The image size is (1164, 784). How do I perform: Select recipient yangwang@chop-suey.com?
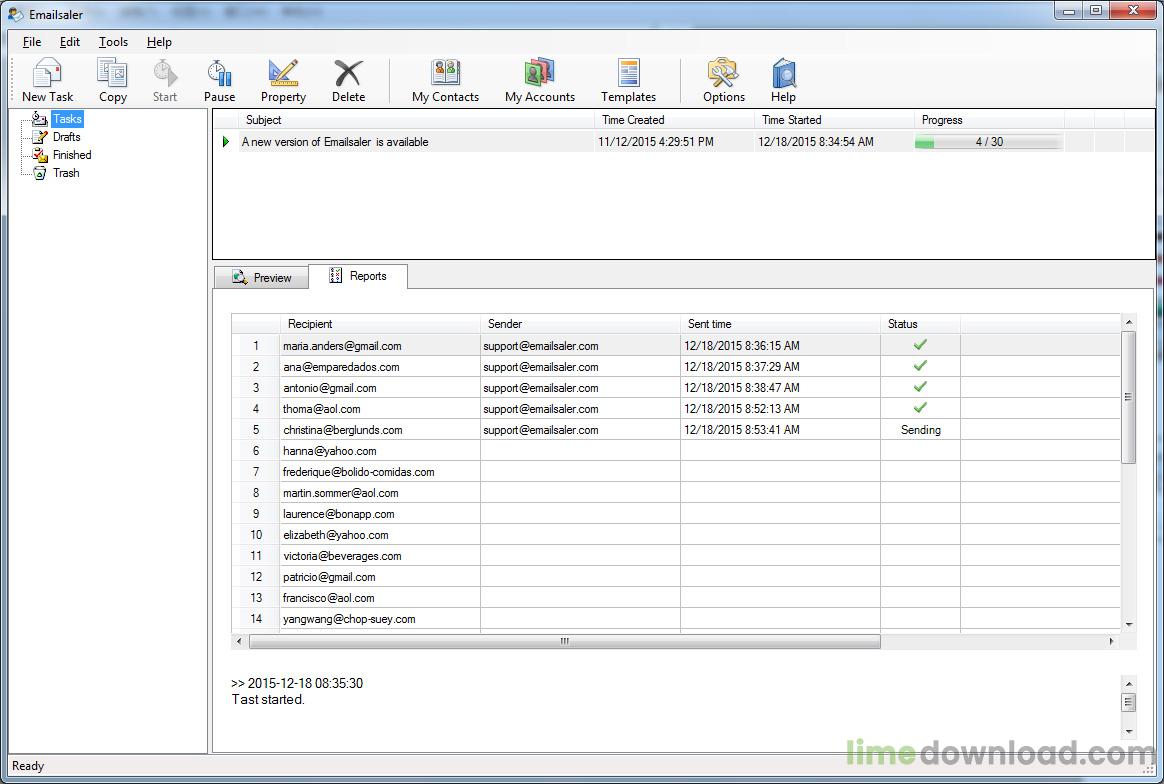pyautogui.click(x=349, y=619)
